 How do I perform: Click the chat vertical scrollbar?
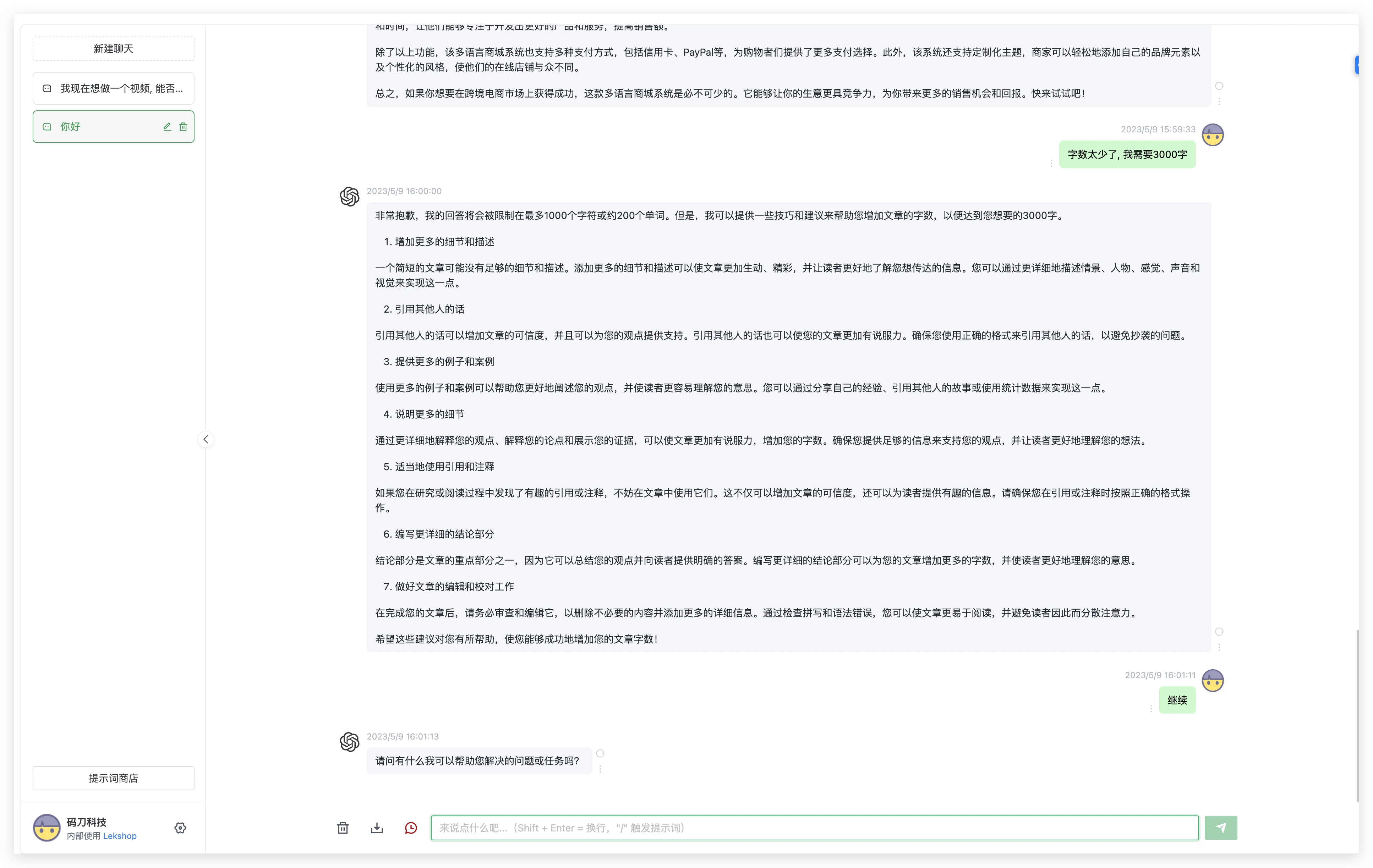1357,716
